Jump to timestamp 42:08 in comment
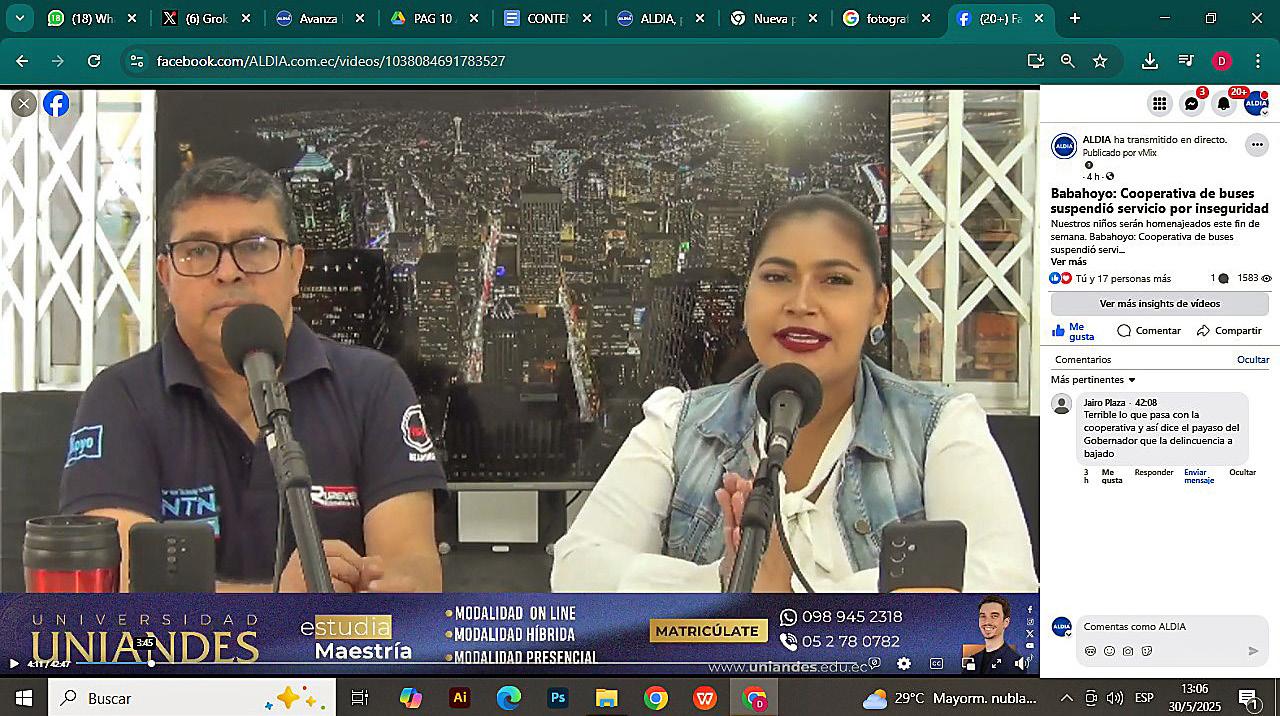 (x=1146, y=403)
